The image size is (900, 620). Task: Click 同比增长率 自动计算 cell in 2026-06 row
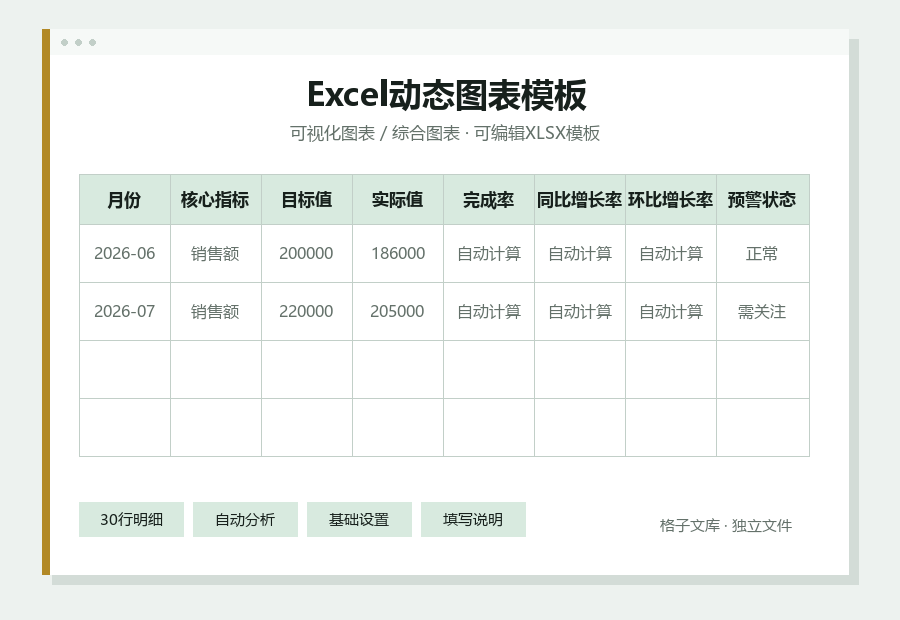point(580,254)
